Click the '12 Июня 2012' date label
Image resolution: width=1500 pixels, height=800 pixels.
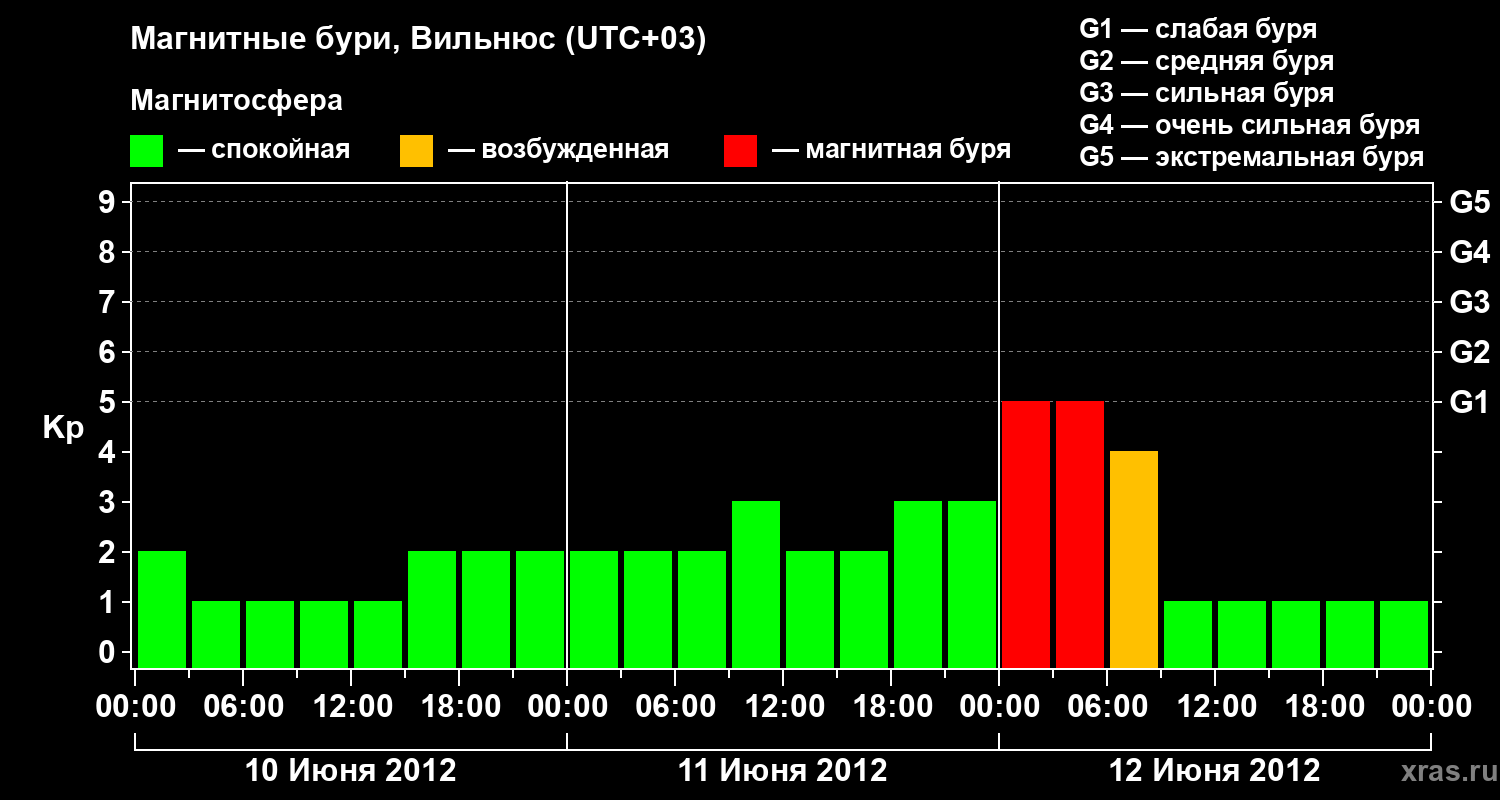click(x=1215, y=771)
